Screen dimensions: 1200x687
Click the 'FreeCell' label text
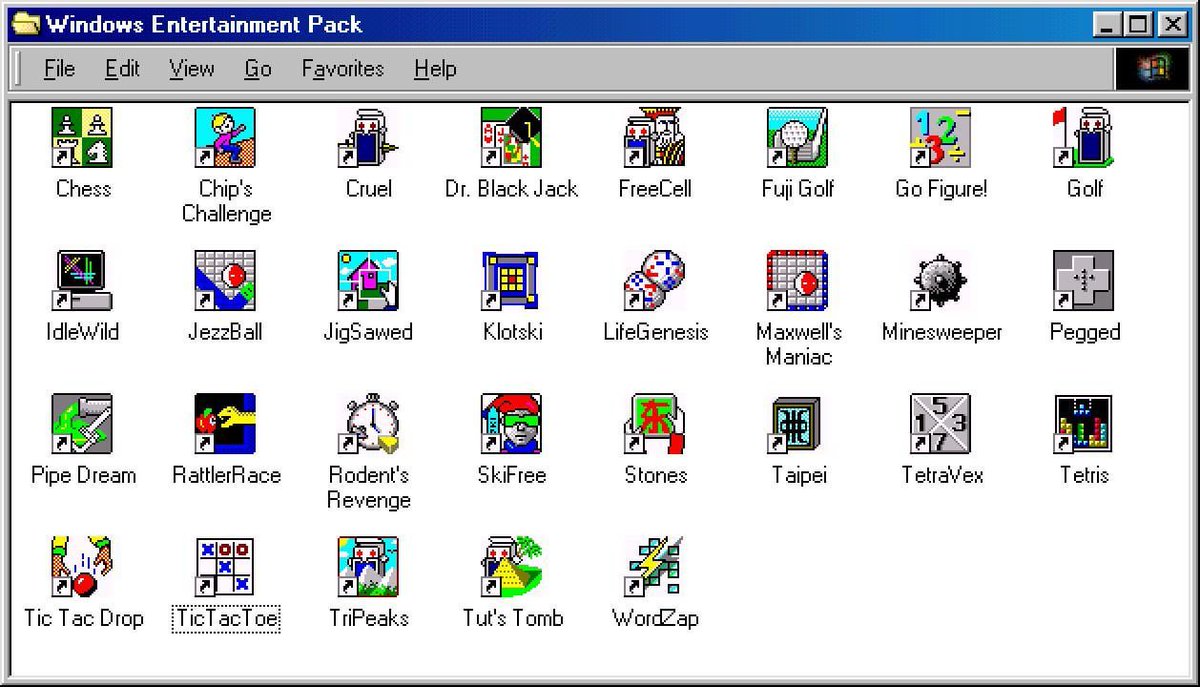(655, 189)
